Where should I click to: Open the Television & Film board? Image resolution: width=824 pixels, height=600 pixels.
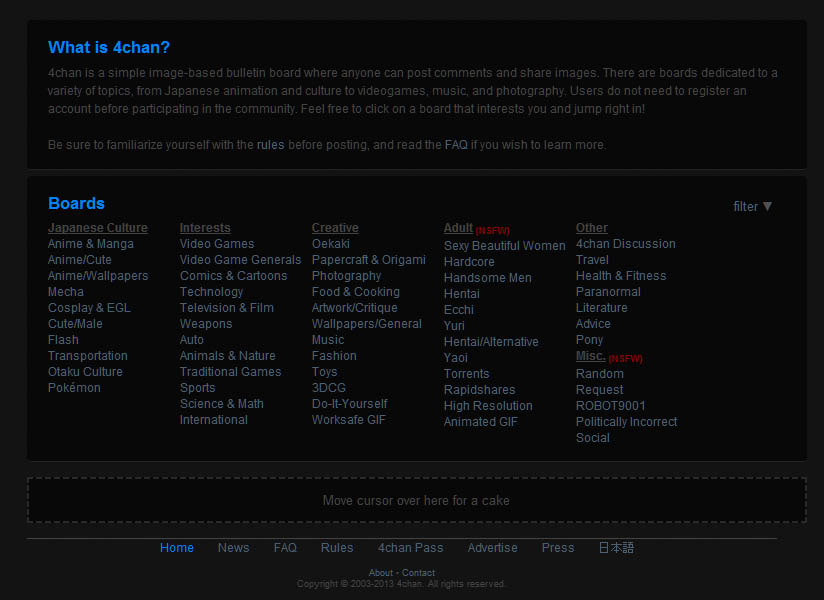(226, 308)
